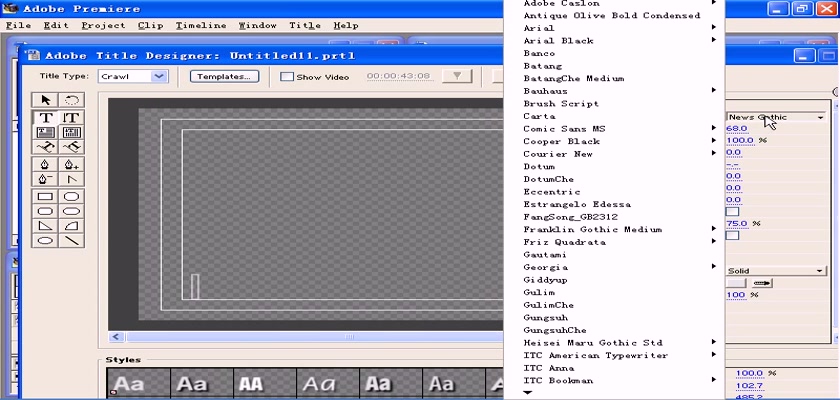Select the Arc shape tool
This screenshot has height=400, width=840.
coord(71,226)
